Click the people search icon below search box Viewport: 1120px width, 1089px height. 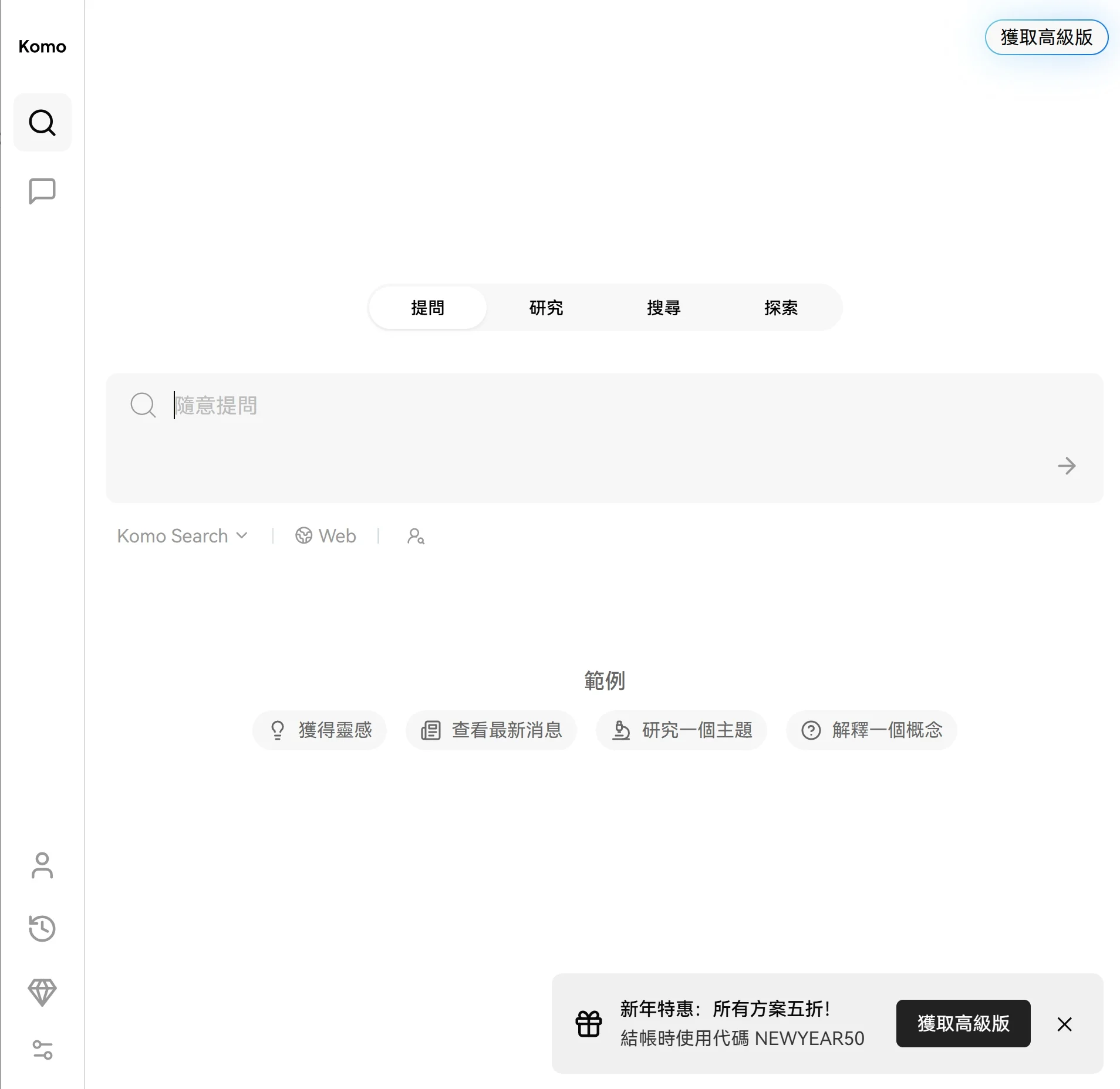click(x=416, y=536)
